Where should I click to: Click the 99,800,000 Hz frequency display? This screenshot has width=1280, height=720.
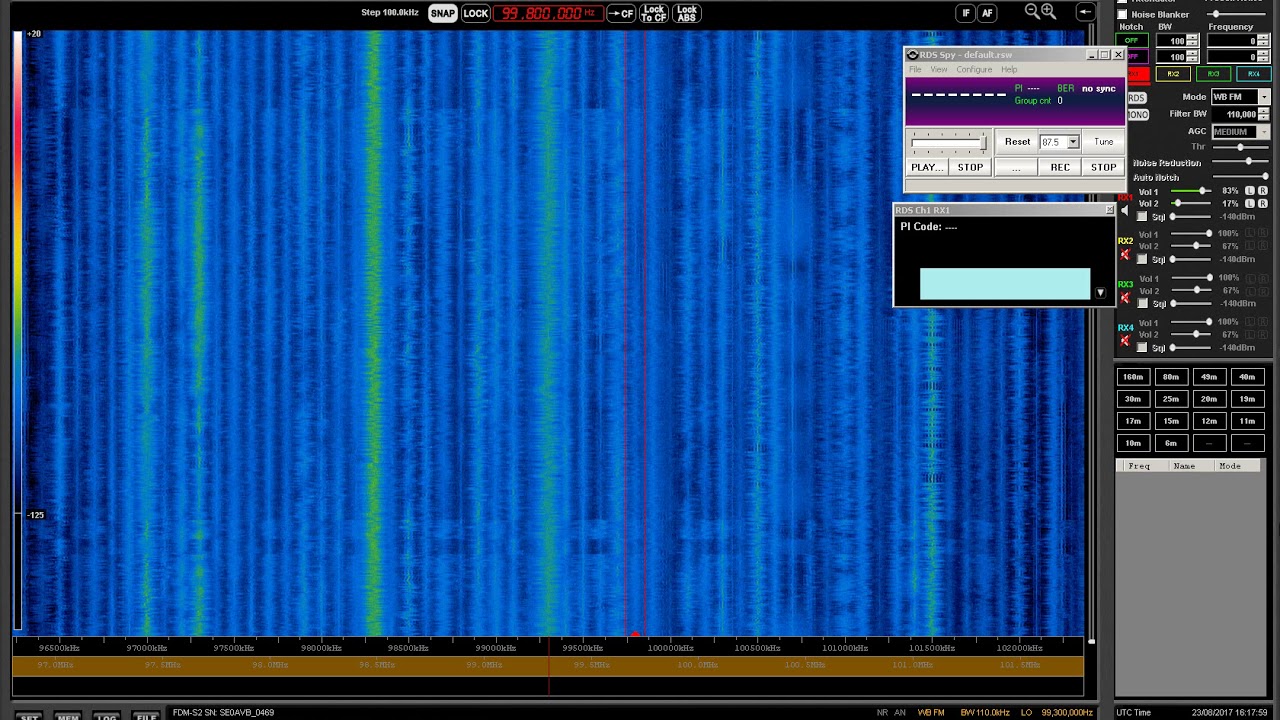548,13
